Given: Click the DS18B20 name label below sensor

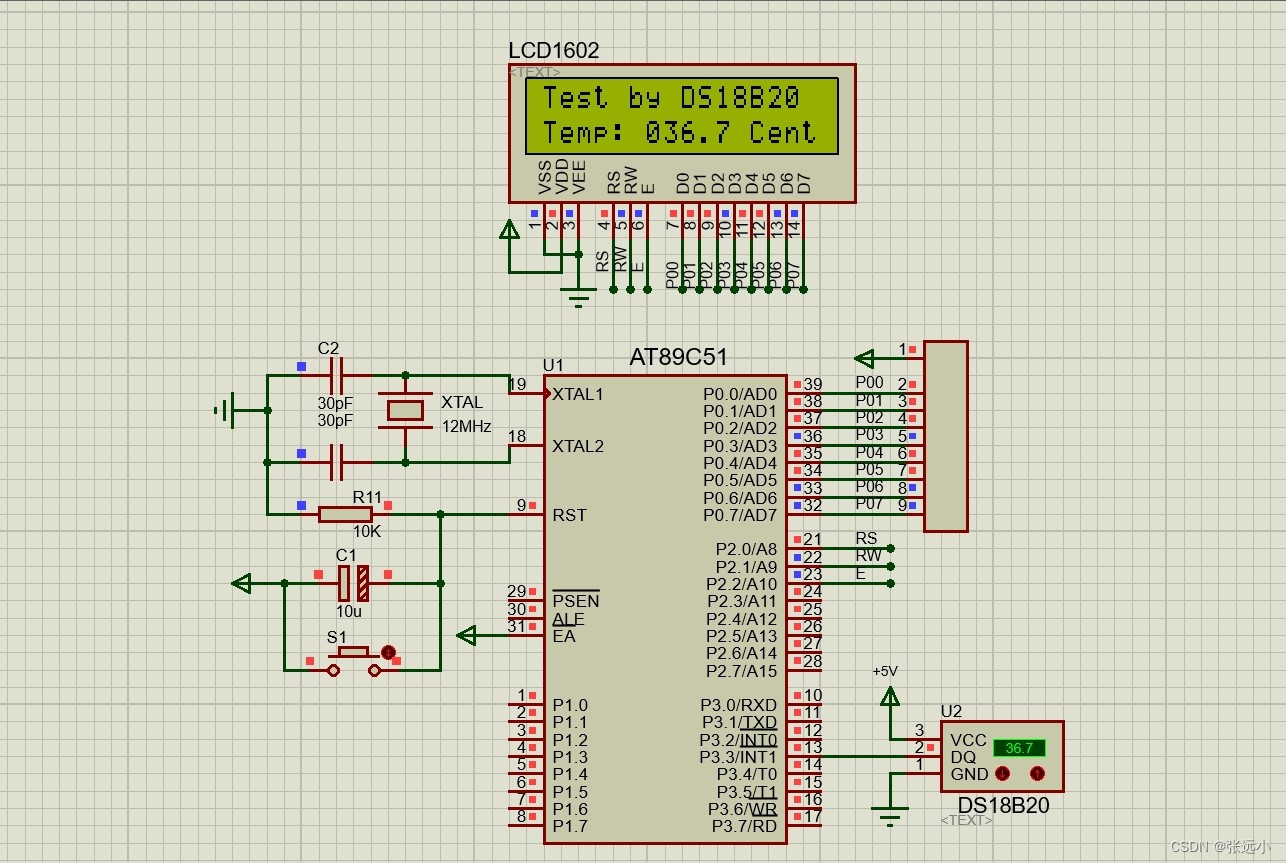Looking at the screenshot, I should [x=1004, y=805].
